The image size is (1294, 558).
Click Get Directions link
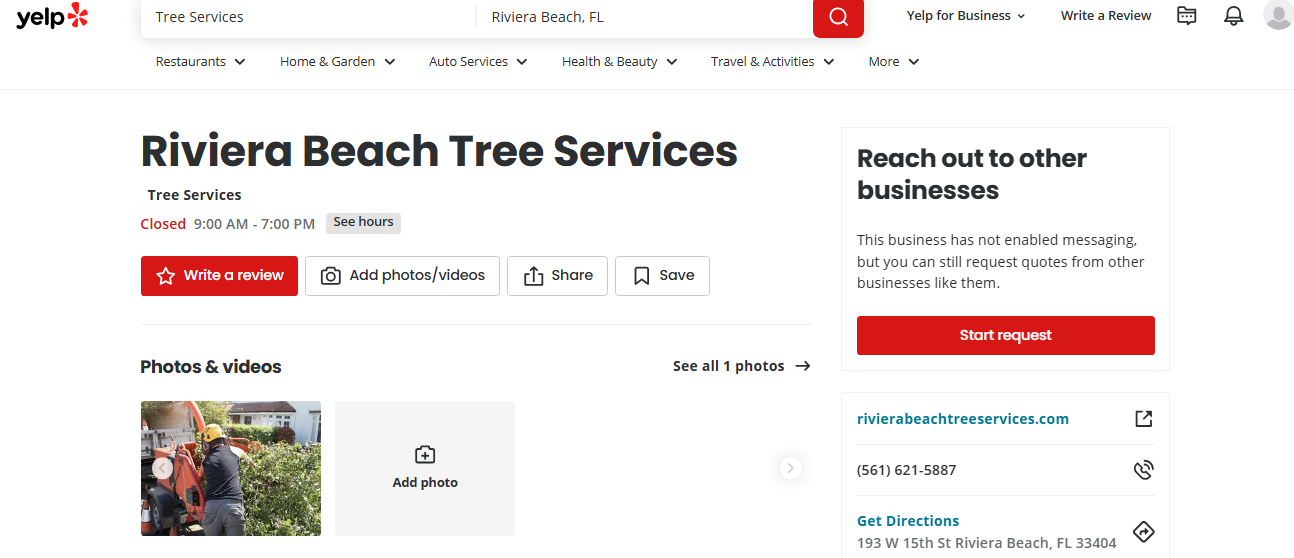[x=908, y=521]
